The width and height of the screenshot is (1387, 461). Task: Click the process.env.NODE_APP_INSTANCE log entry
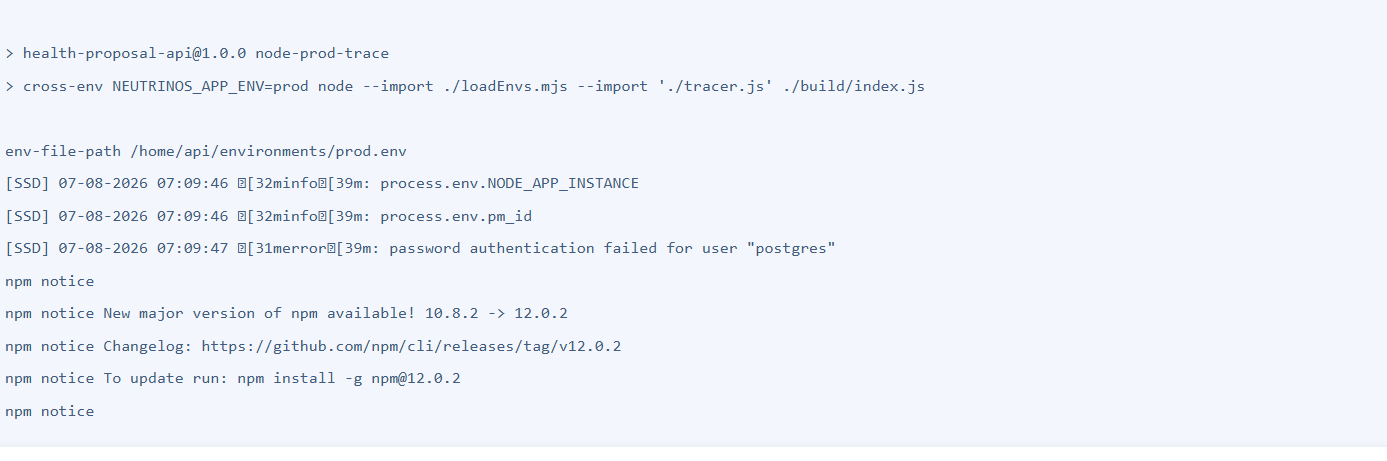[x=509, y=183]
